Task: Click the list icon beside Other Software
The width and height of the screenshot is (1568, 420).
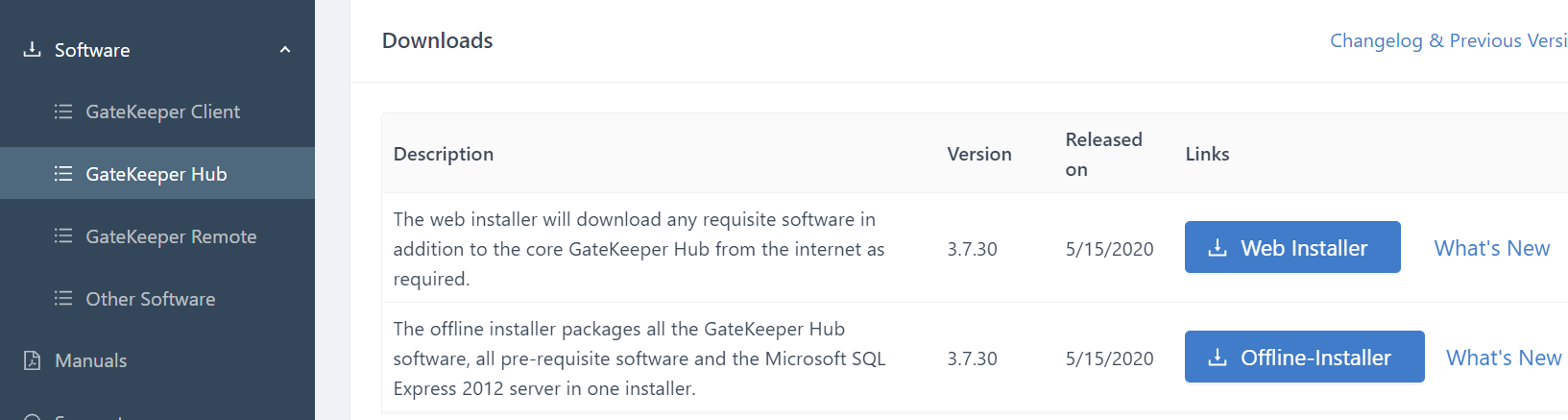Action: pyautogui.click(x=63, y=299)
